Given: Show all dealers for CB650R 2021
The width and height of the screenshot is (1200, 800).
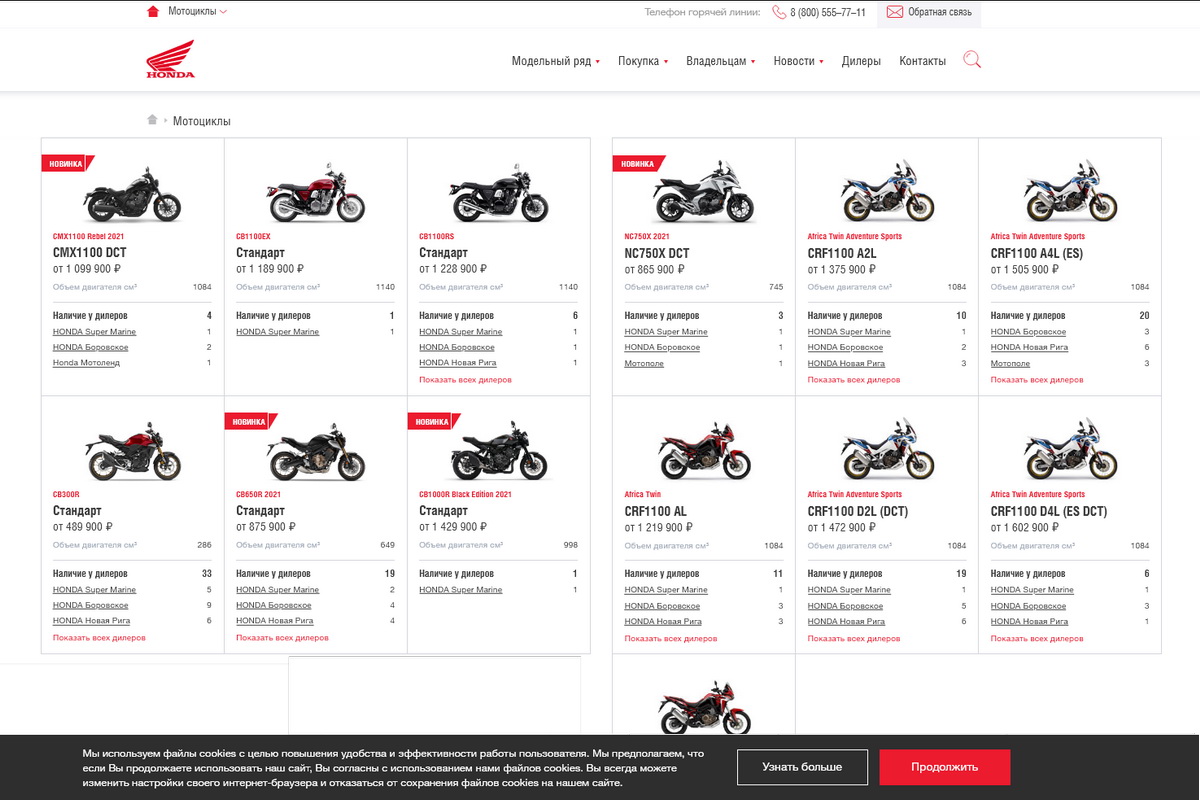Looking at the screenshot, I should pos(282,638).
